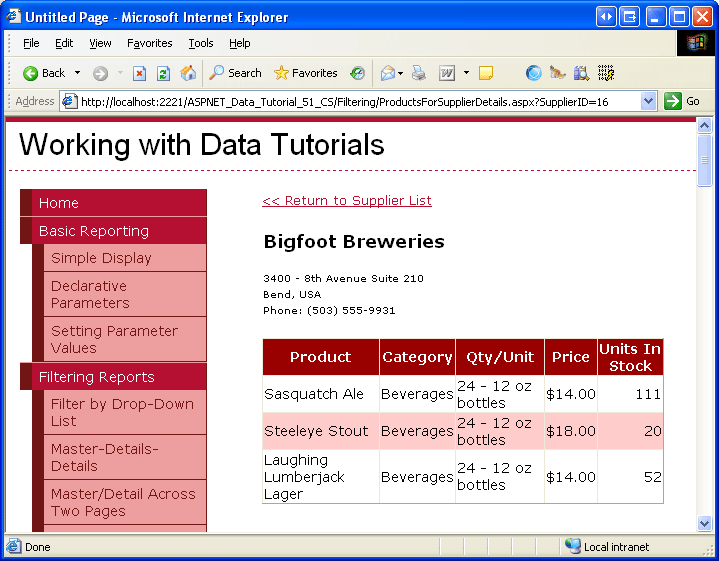Open the Tools menu
Image resolution: width=719 pixels, height=561 pixels.
(201, 43)
